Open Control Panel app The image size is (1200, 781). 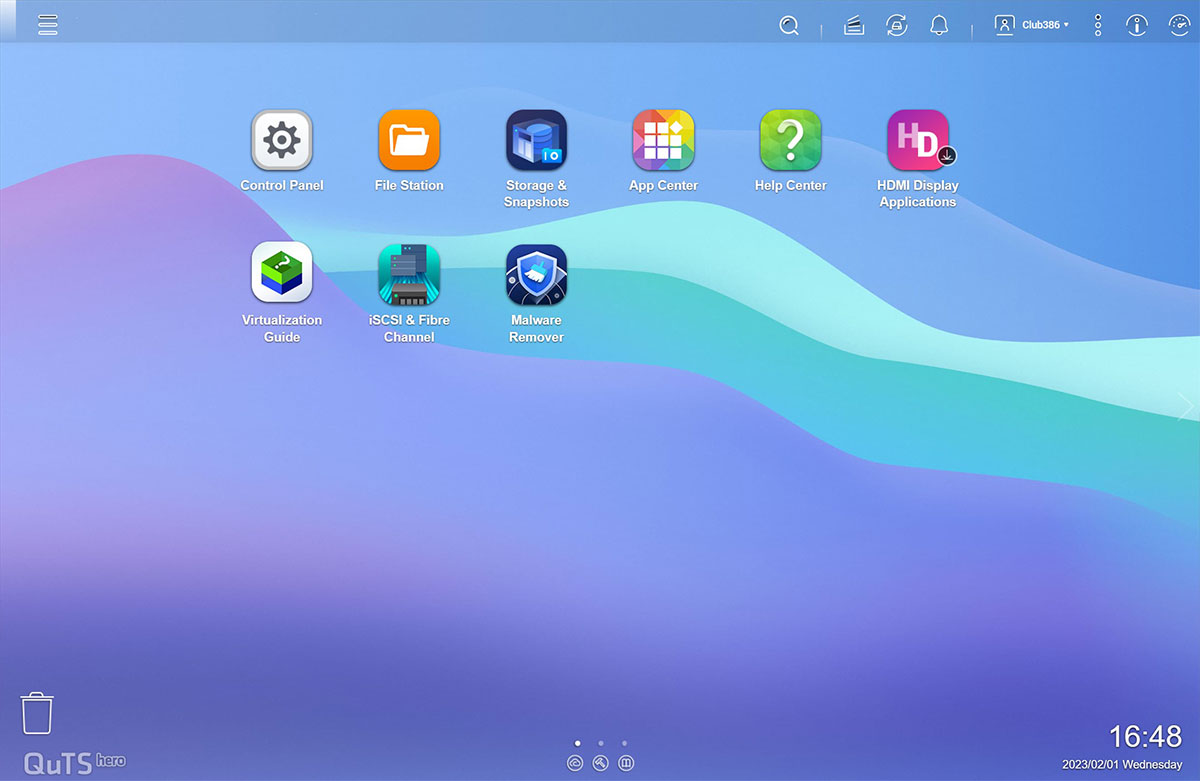[282, 141]
